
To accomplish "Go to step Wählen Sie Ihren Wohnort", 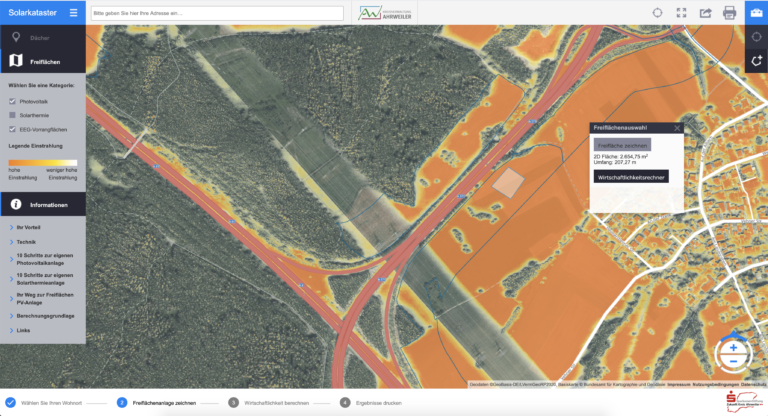I will tap(51, 403).
